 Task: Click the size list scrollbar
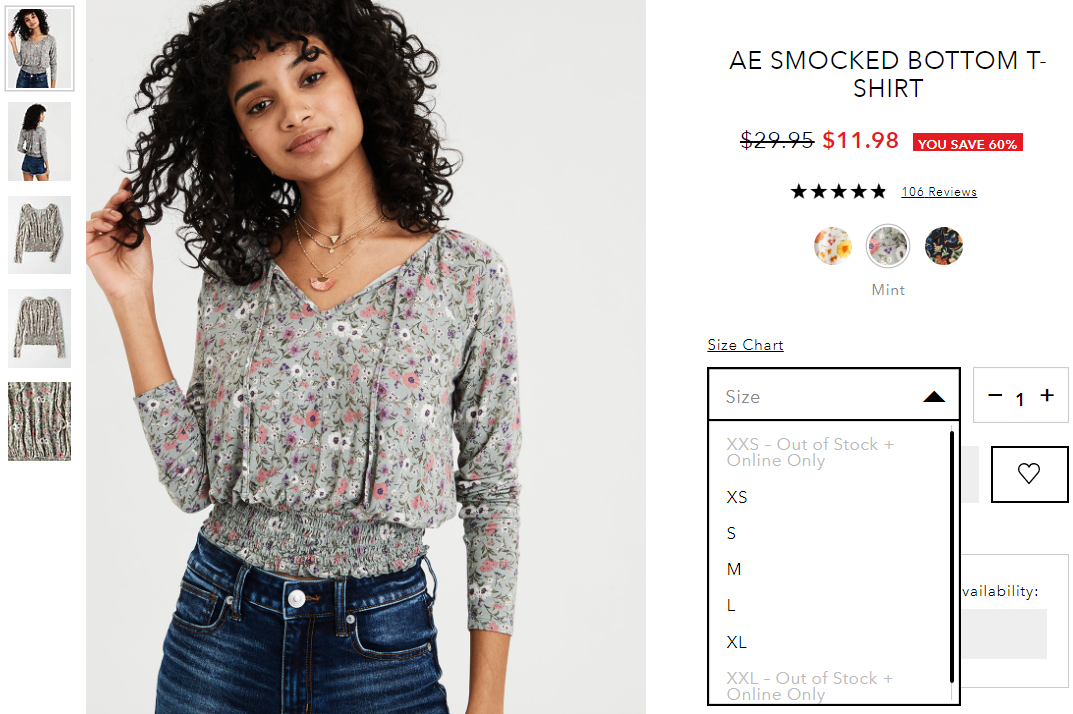pyautogui.click(x=952, y=556)
